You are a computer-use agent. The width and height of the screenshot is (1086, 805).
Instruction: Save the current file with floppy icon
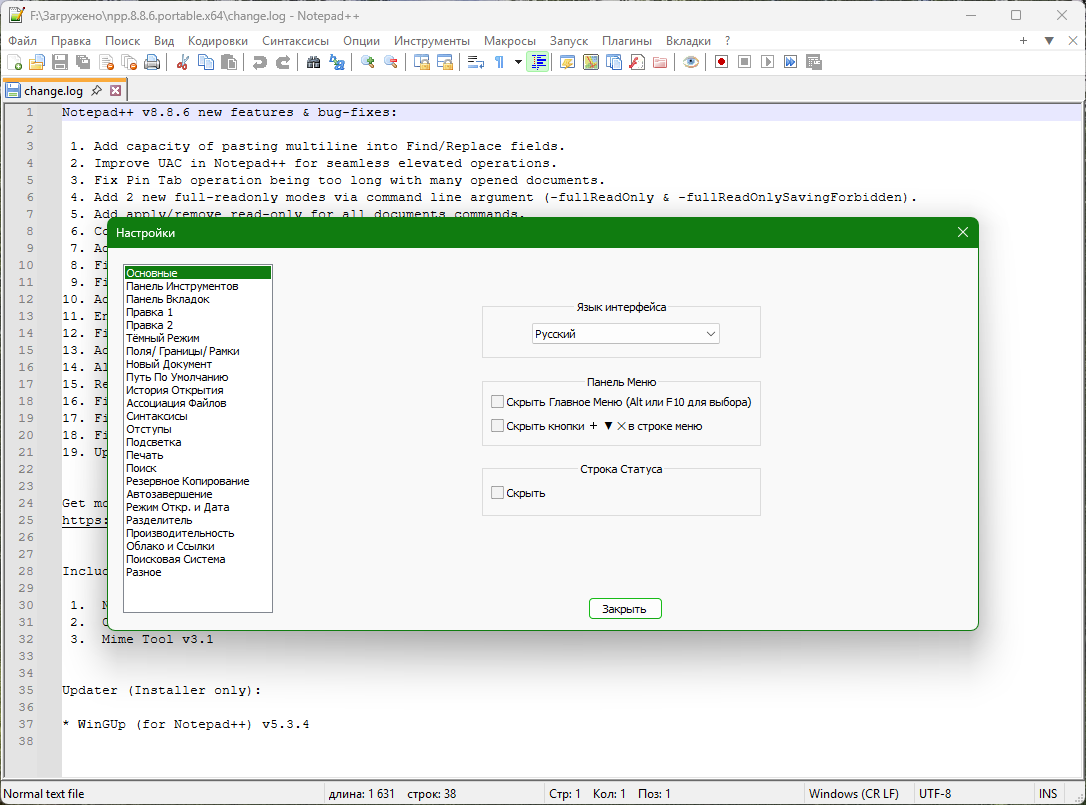[x=60, y=62]
